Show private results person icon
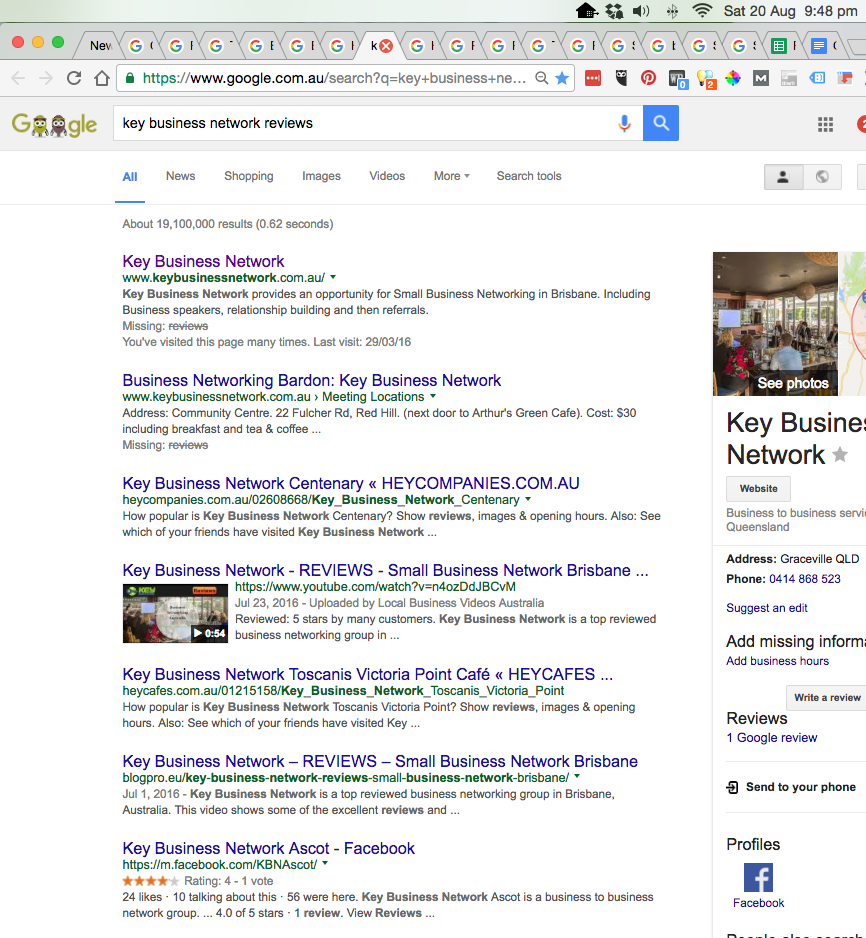This screenshot has width=866, height=938. point(783,177)
